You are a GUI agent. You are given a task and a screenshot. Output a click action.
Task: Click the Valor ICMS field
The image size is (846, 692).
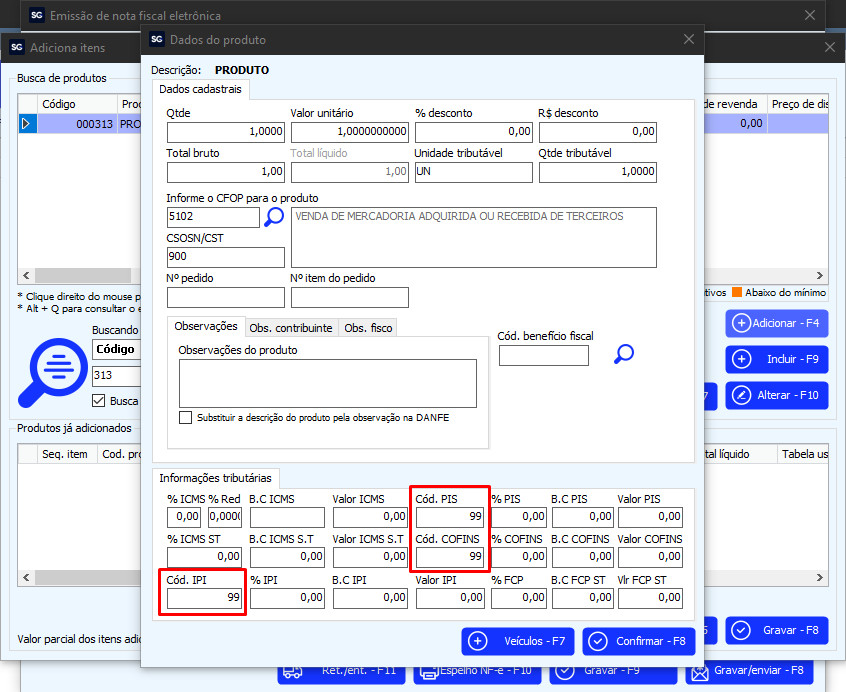[370, 517]
